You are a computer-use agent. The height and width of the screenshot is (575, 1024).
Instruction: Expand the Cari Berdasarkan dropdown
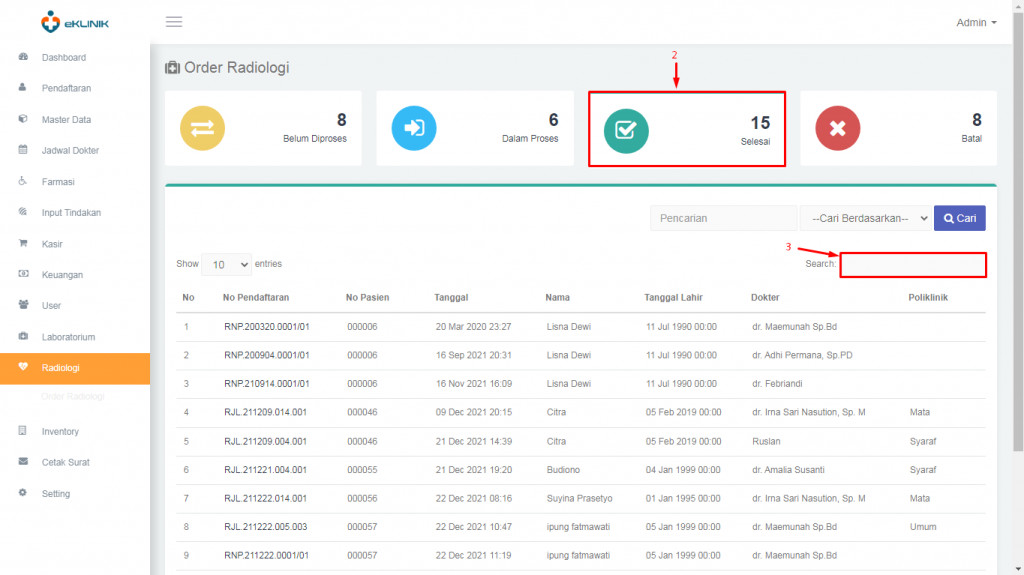pyautogui.click(x=864, y=218)
